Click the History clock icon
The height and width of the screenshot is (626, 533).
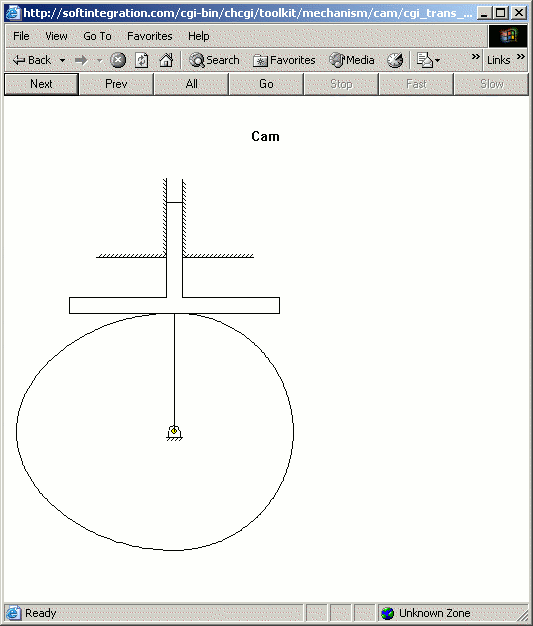pos(395,60)
